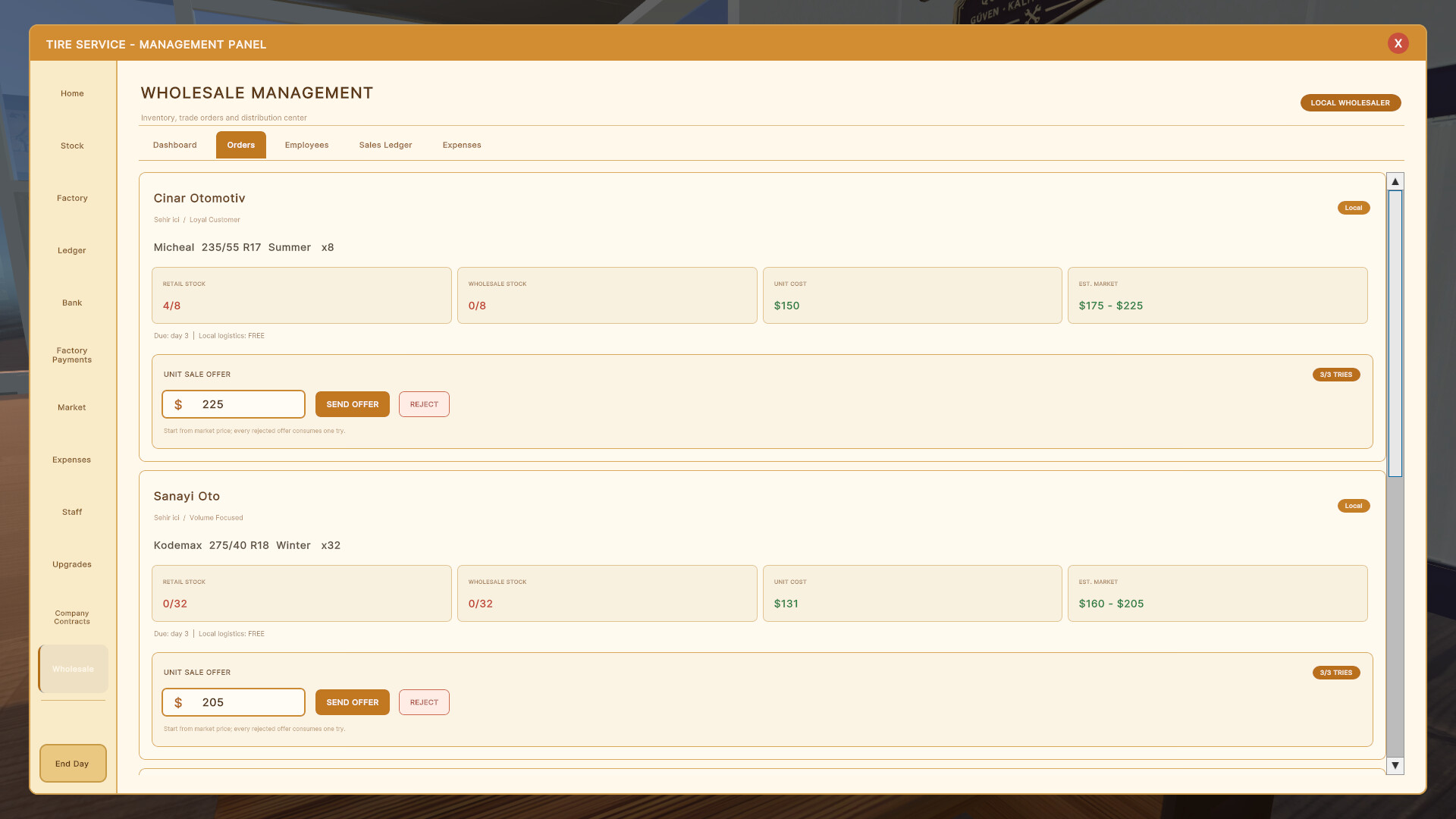Open the Sales Ledger tab
The width and height of the screenshot is (1456, 819).
point(385,145)
